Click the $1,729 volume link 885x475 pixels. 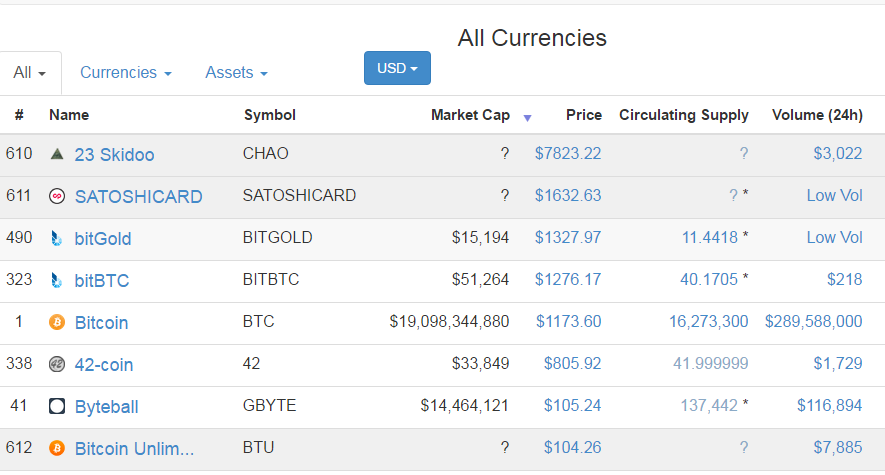point(838,363)
